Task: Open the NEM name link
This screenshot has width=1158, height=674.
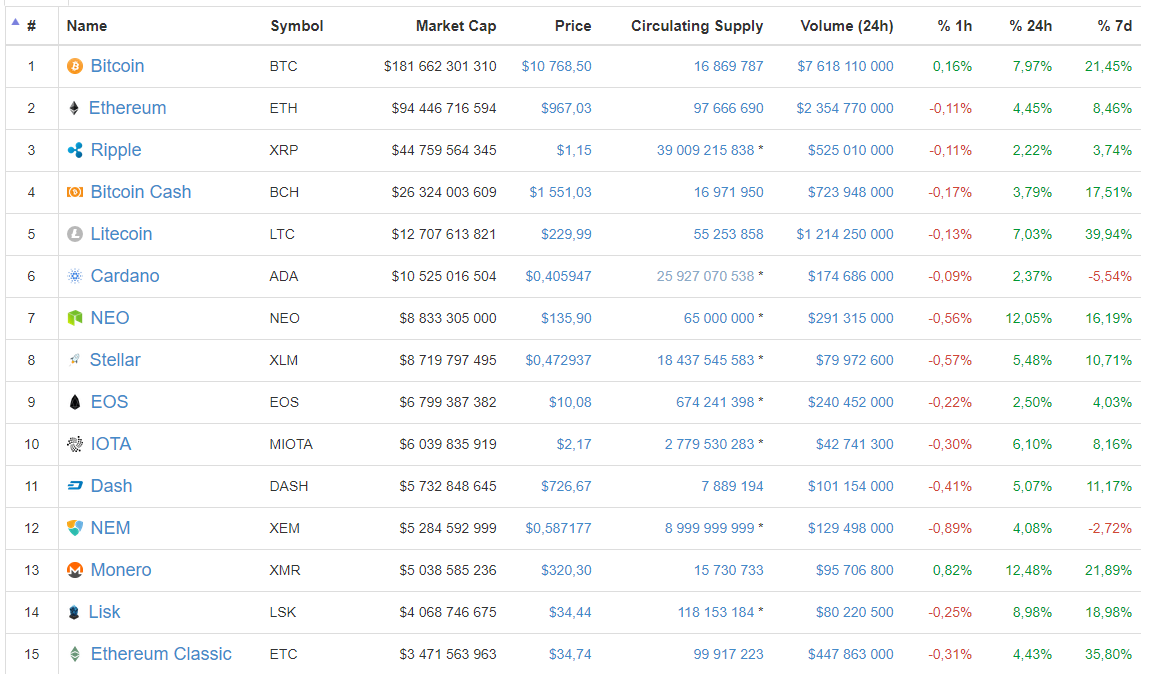Action: pyautogui.click(x=110, y=529)
